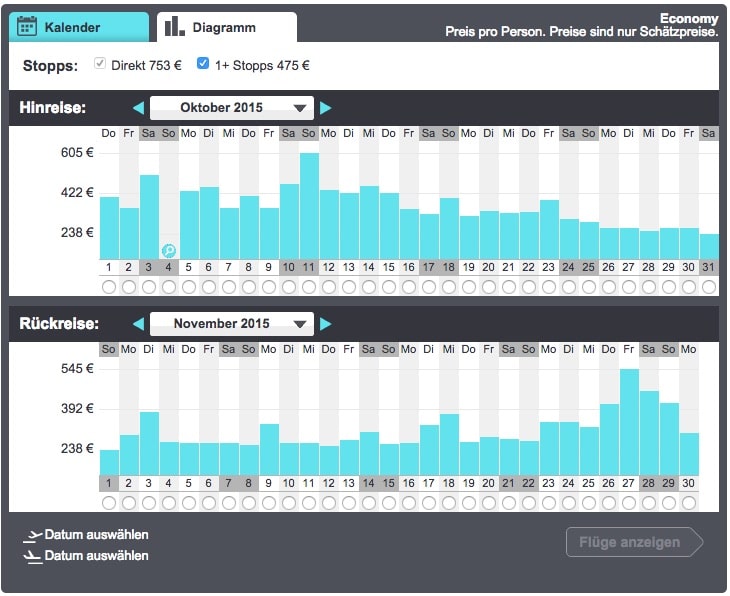Uncheck the 1+ Stopps 475 € checkbox
The image size is (730, 596).
coord(203,65)
